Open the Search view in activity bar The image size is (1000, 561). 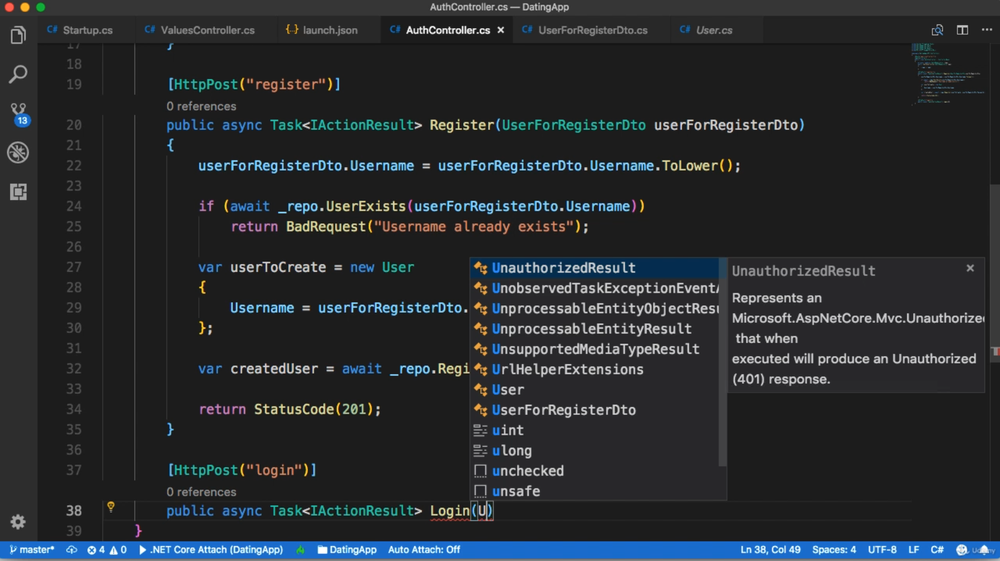[18, 74]
